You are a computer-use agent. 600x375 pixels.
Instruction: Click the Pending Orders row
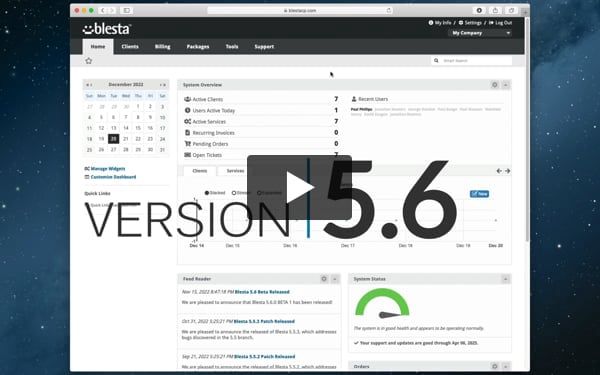pyautogui.click(x=261, y=143)
